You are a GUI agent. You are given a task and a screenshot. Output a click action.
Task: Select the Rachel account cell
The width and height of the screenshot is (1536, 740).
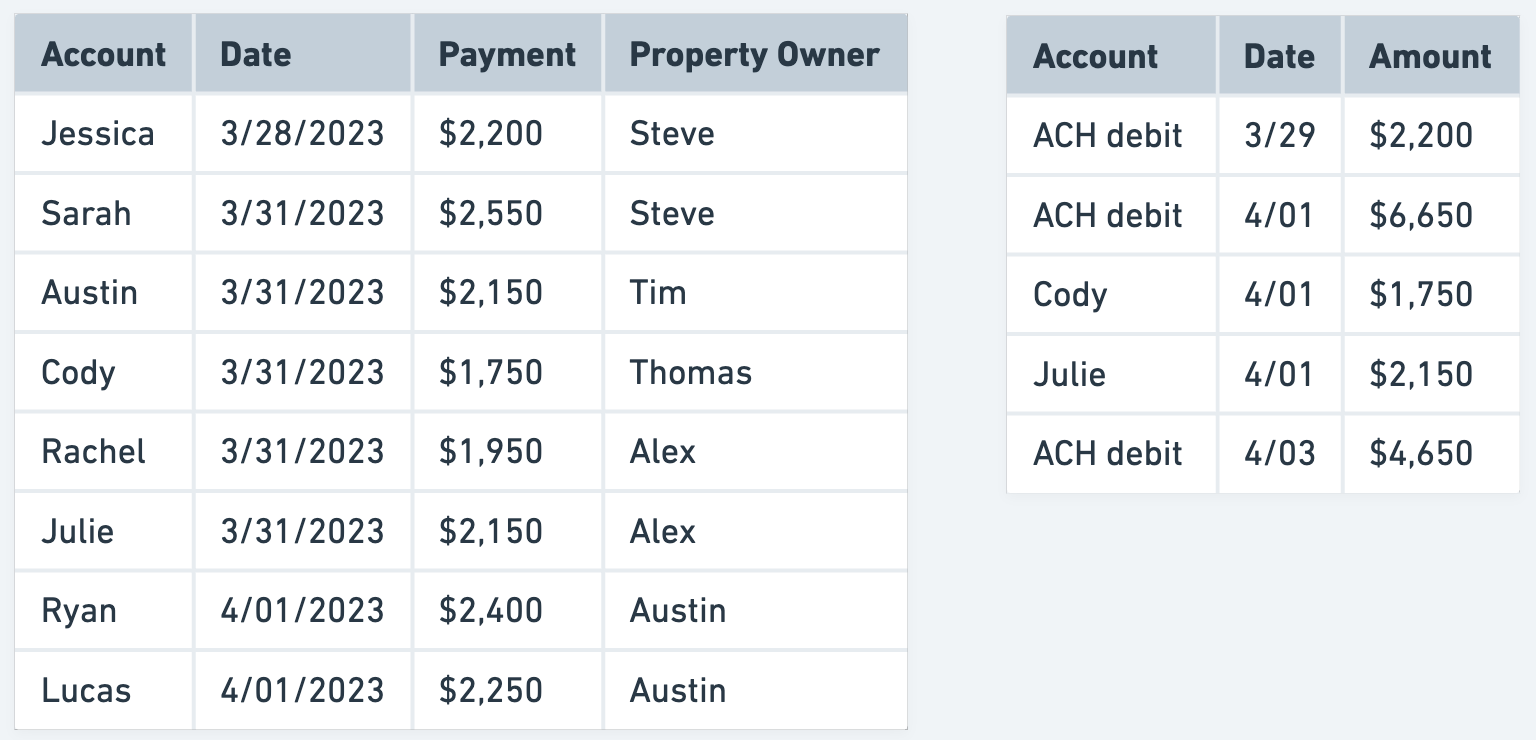coord(93,451)
